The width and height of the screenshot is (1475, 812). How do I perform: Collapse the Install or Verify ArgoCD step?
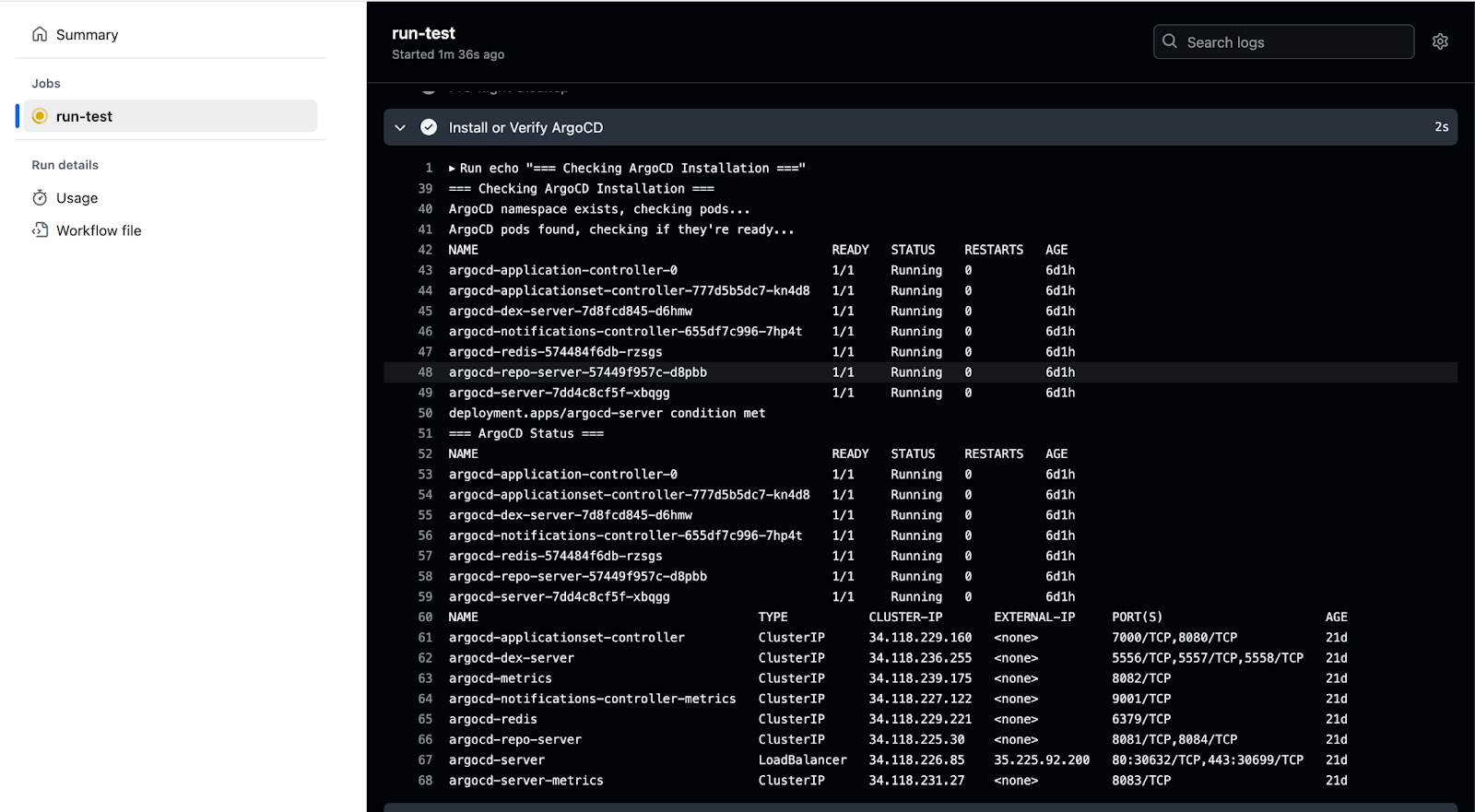tap(400, 127)
